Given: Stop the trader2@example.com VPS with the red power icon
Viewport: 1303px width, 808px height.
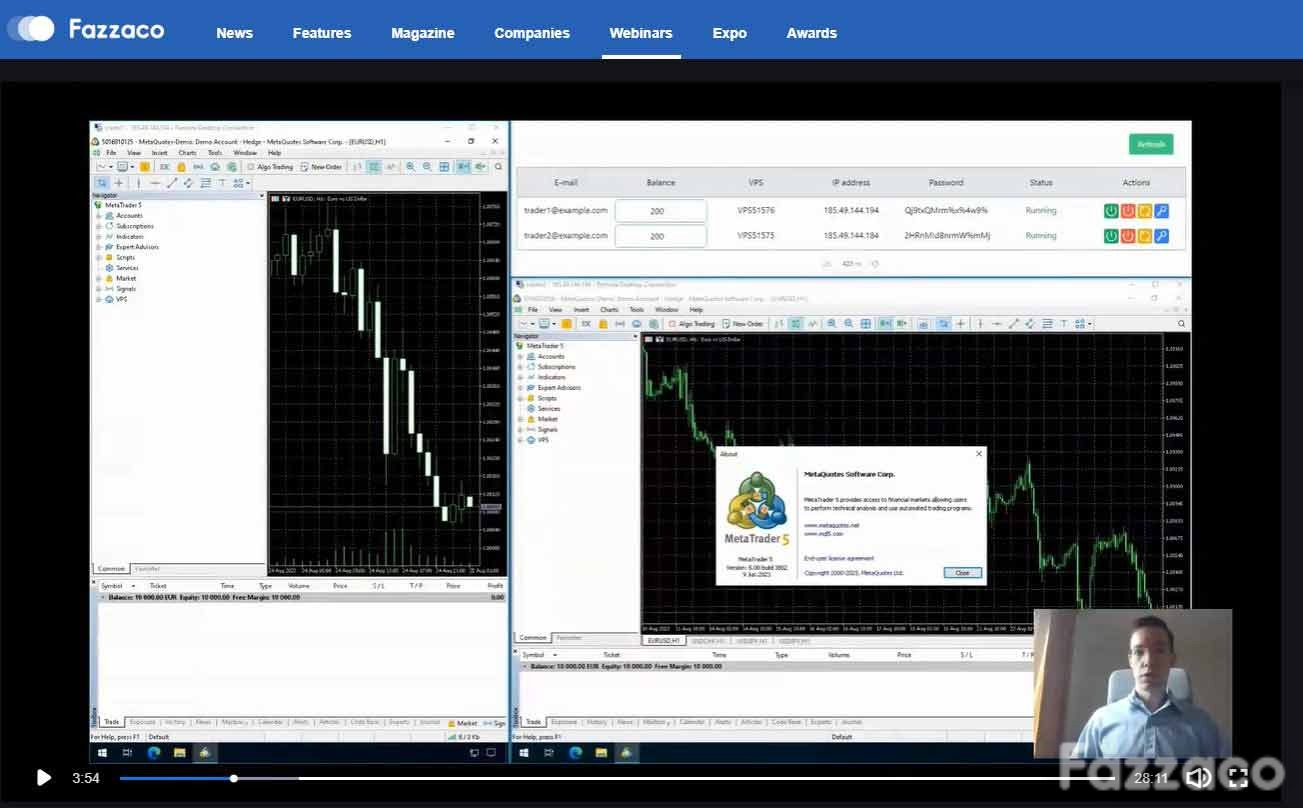Looking at the screenshot, I should coord(1128,236).
